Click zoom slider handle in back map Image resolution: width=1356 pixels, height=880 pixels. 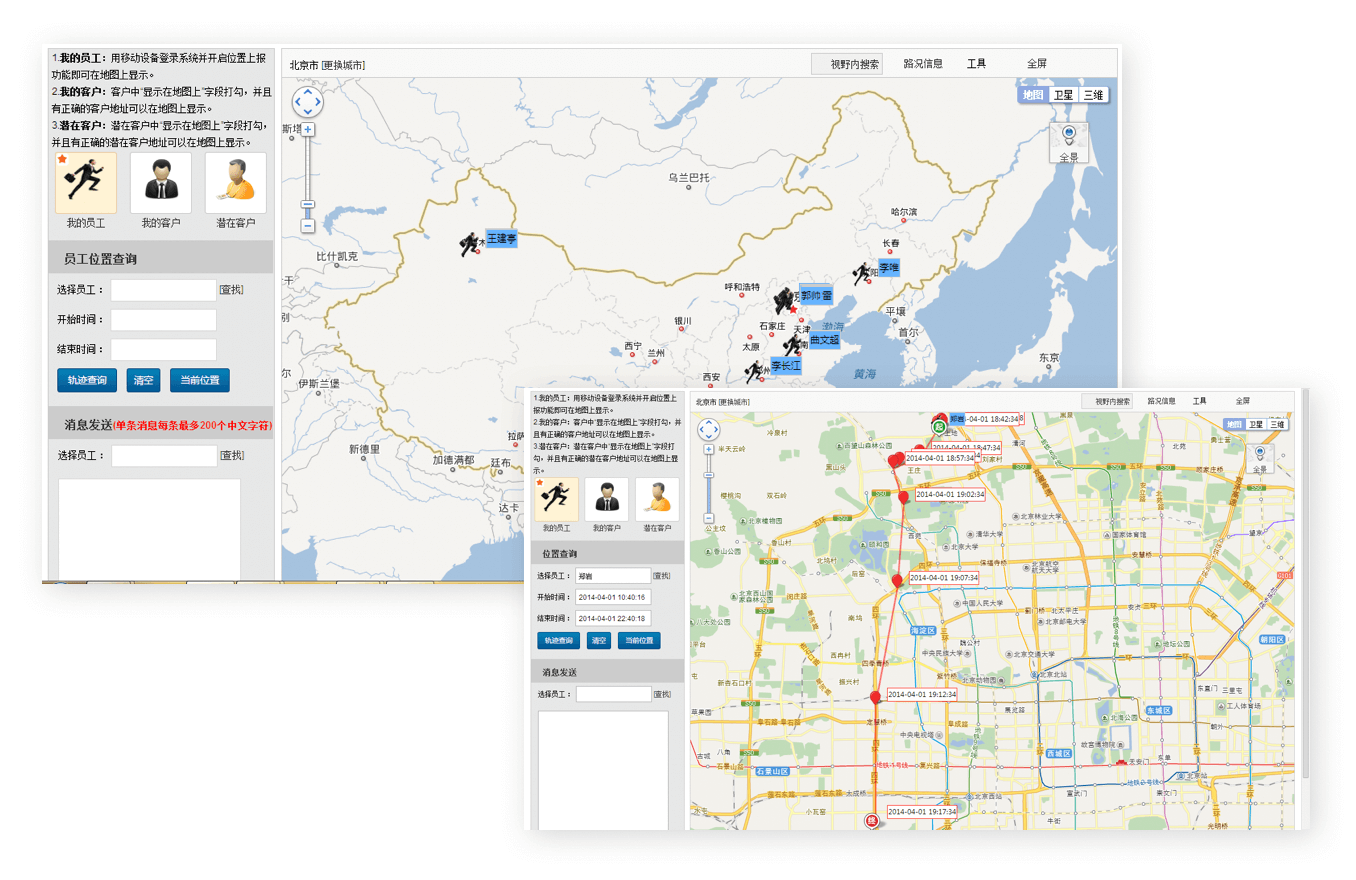(x=308, y=204)
